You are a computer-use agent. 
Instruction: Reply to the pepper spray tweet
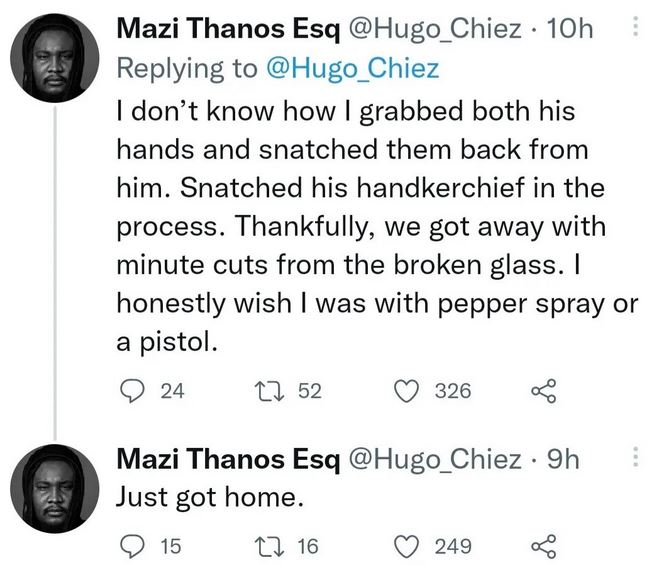(x=132, y=390)
